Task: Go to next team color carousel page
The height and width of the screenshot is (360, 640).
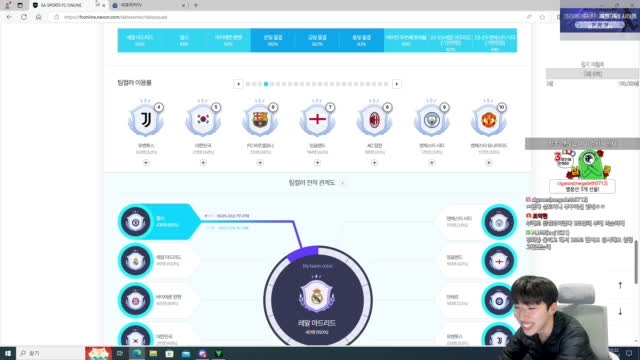Action: click(396, 84)
